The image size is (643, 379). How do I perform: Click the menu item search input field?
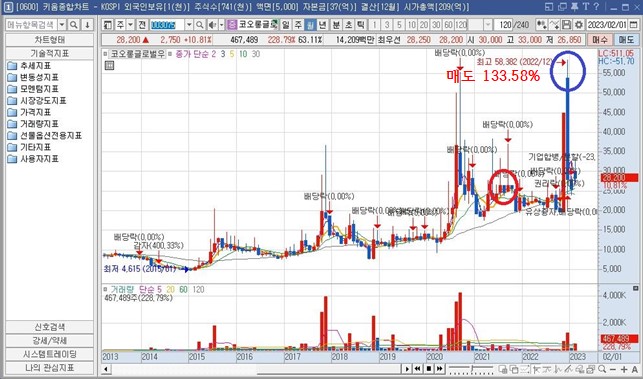32,25
